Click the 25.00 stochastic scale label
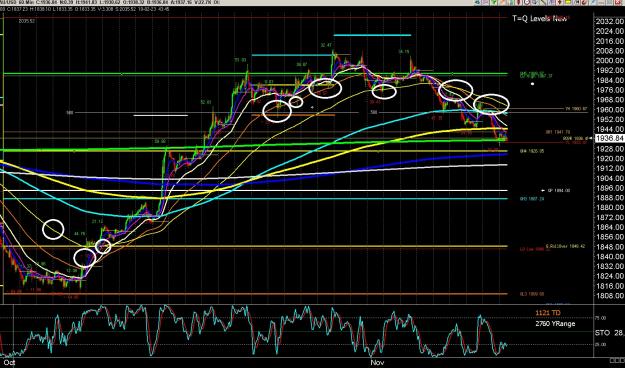The height and width of the screenshot is (368, 625). click(x=601, y=344)
